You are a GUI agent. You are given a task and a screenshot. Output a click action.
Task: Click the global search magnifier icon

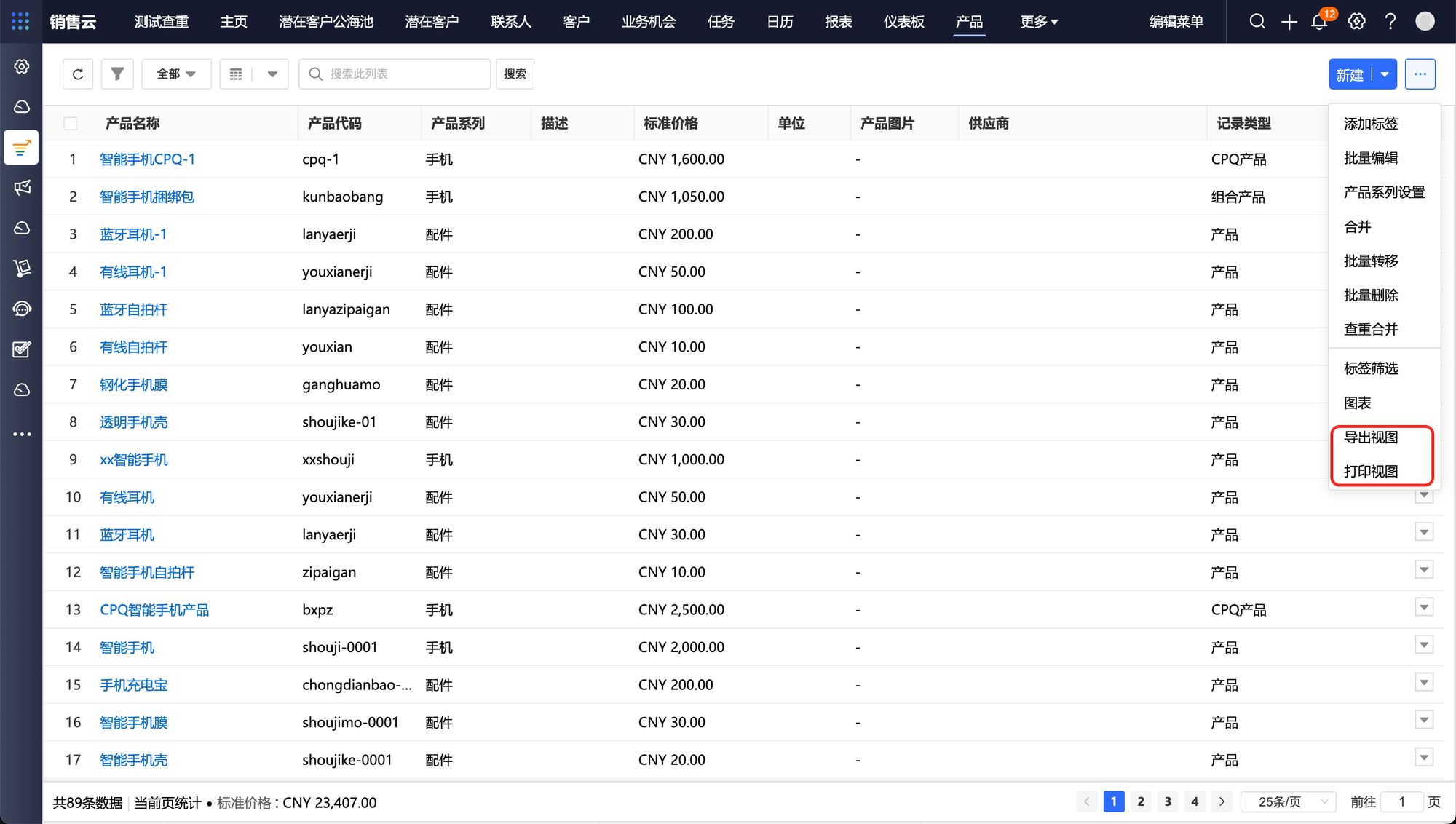[x=1257, y=22]
